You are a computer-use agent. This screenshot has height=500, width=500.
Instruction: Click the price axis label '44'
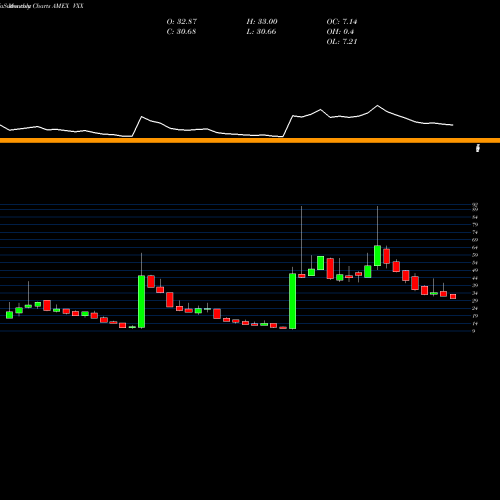(x=475, y=278)
